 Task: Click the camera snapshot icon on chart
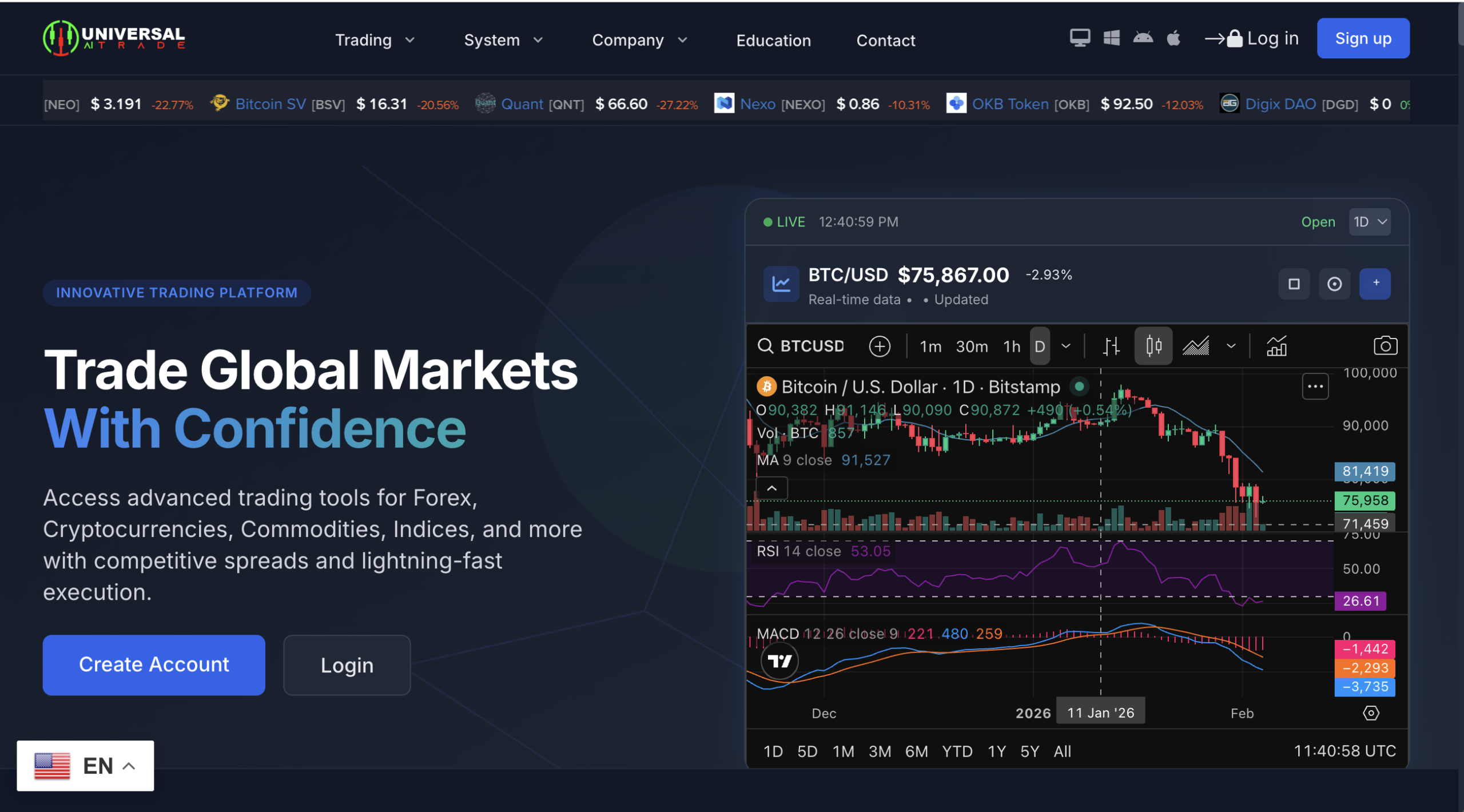tap(1385, 346)
